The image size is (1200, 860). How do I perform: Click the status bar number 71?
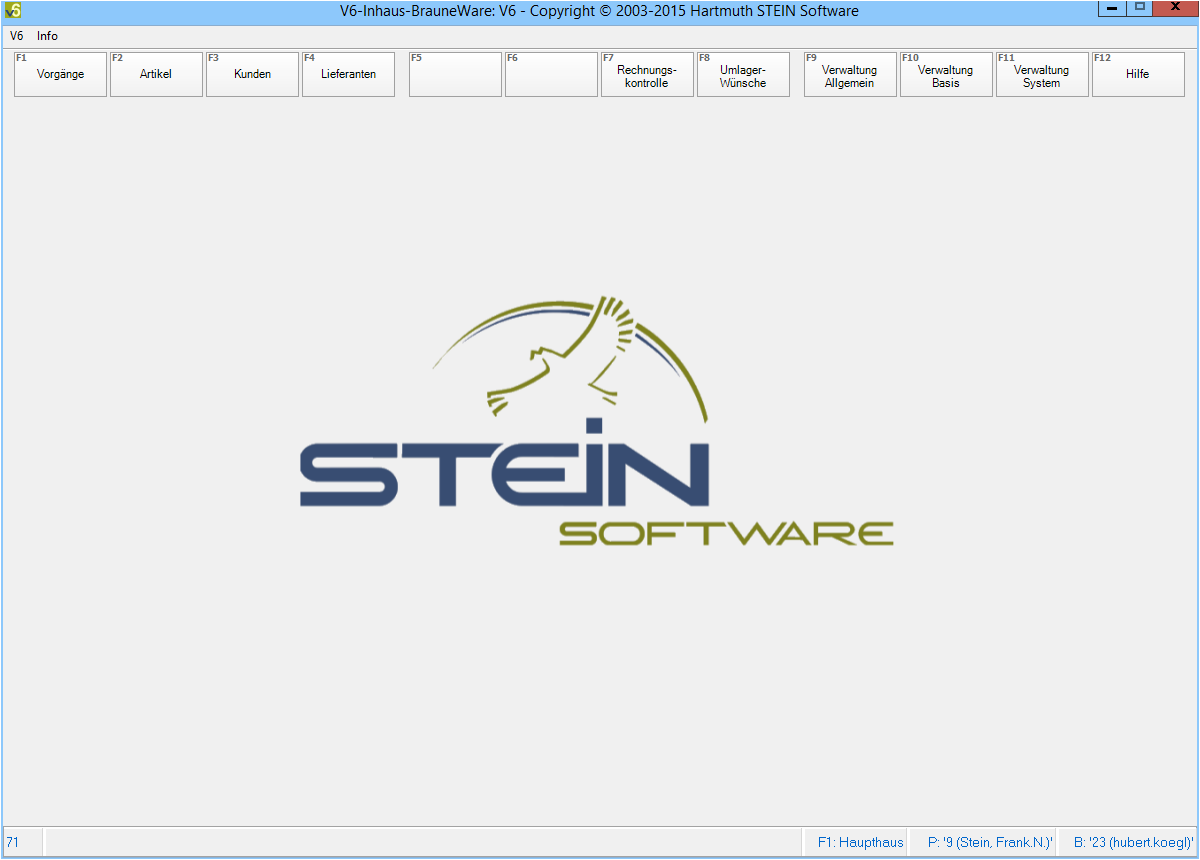coord(13,843)
